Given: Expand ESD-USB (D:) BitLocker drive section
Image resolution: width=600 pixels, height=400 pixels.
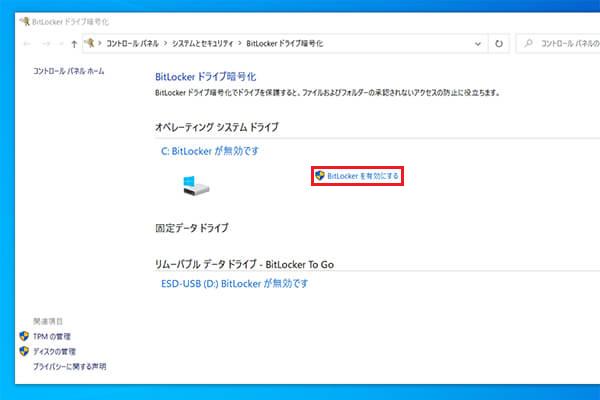Looking at the screenshot, I should coord(234,283).
